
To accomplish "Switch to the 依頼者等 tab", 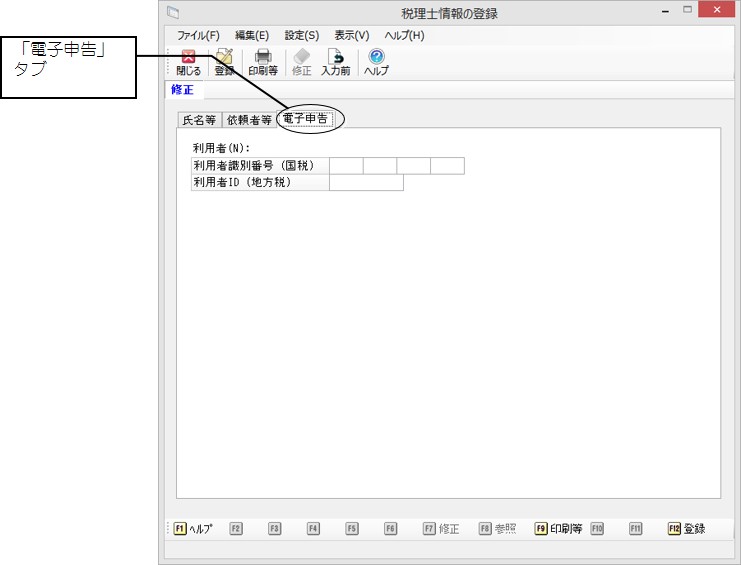I will 248,119.
